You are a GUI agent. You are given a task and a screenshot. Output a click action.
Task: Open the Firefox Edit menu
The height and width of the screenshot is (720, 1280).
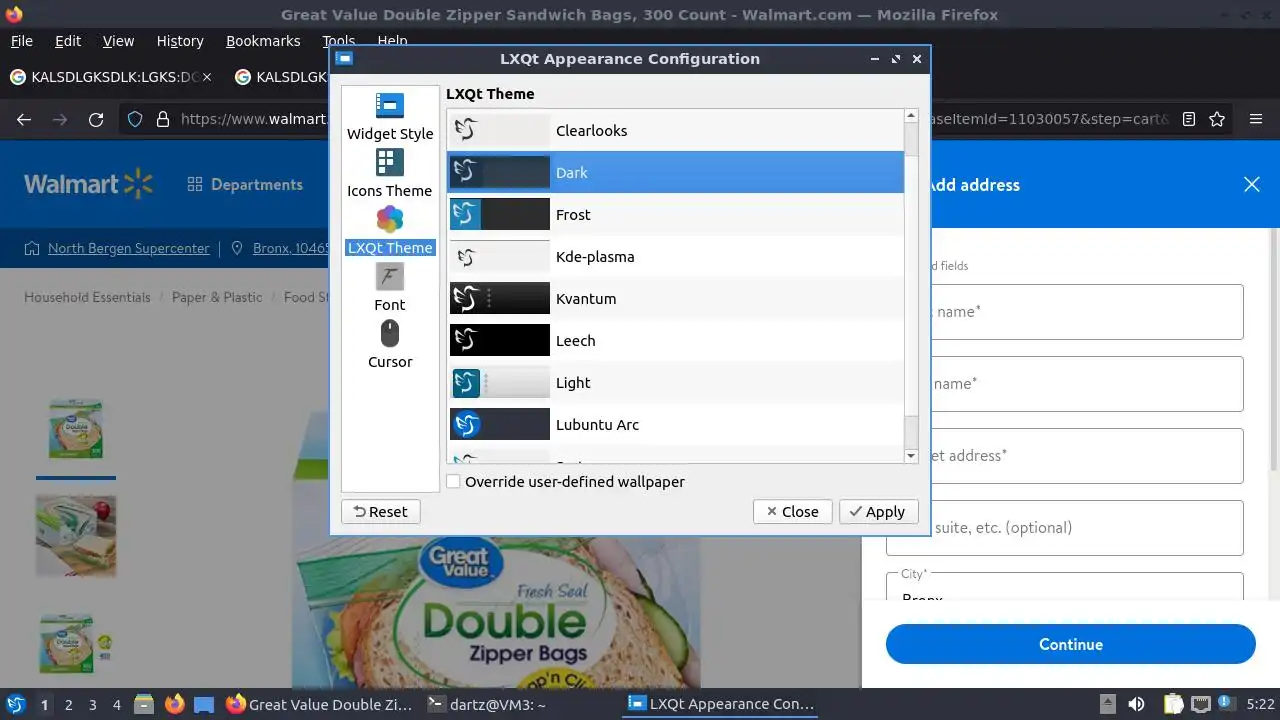pyautogui.click(x=68, y=41)
